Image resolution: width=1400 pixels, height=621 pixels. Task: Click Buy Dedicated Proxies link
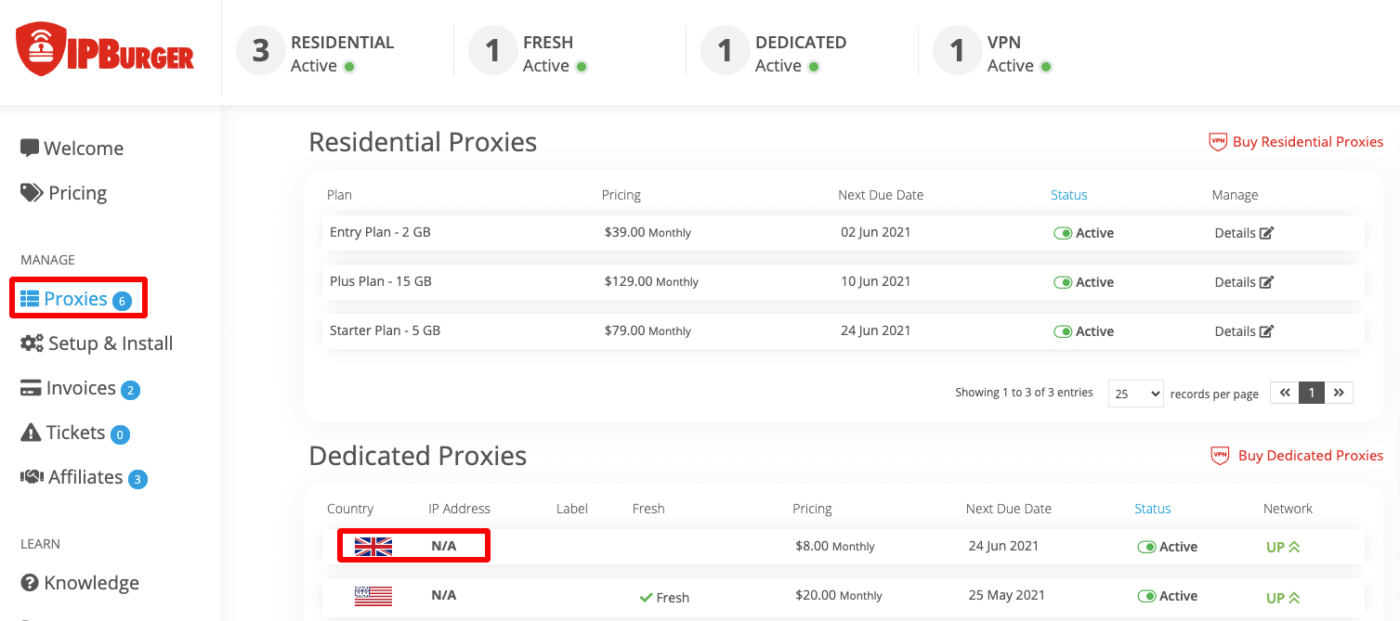(x=1310, y=456)
